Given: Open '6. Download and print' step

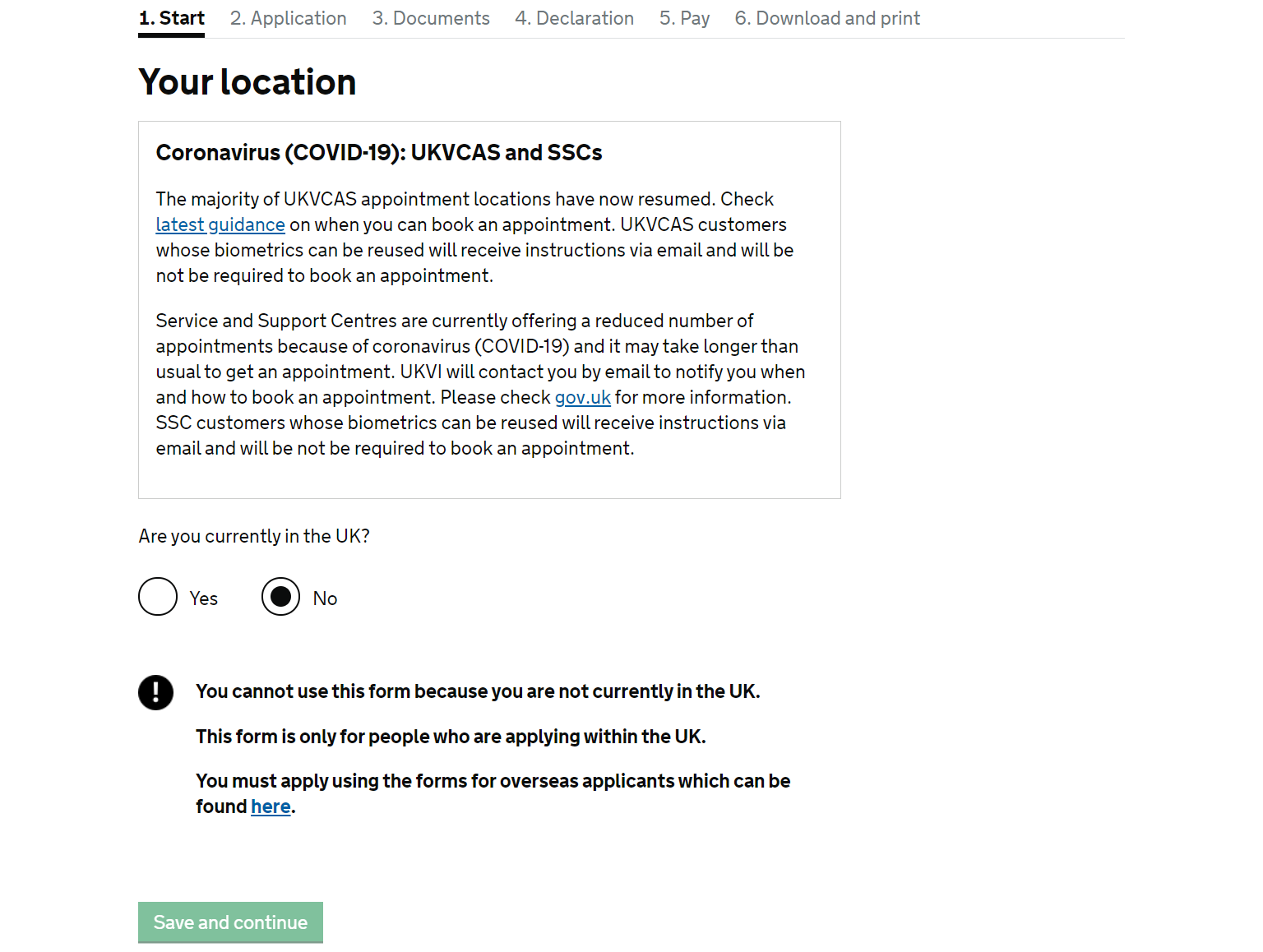Looking at the screenshot, I should [x=827, y=18].
